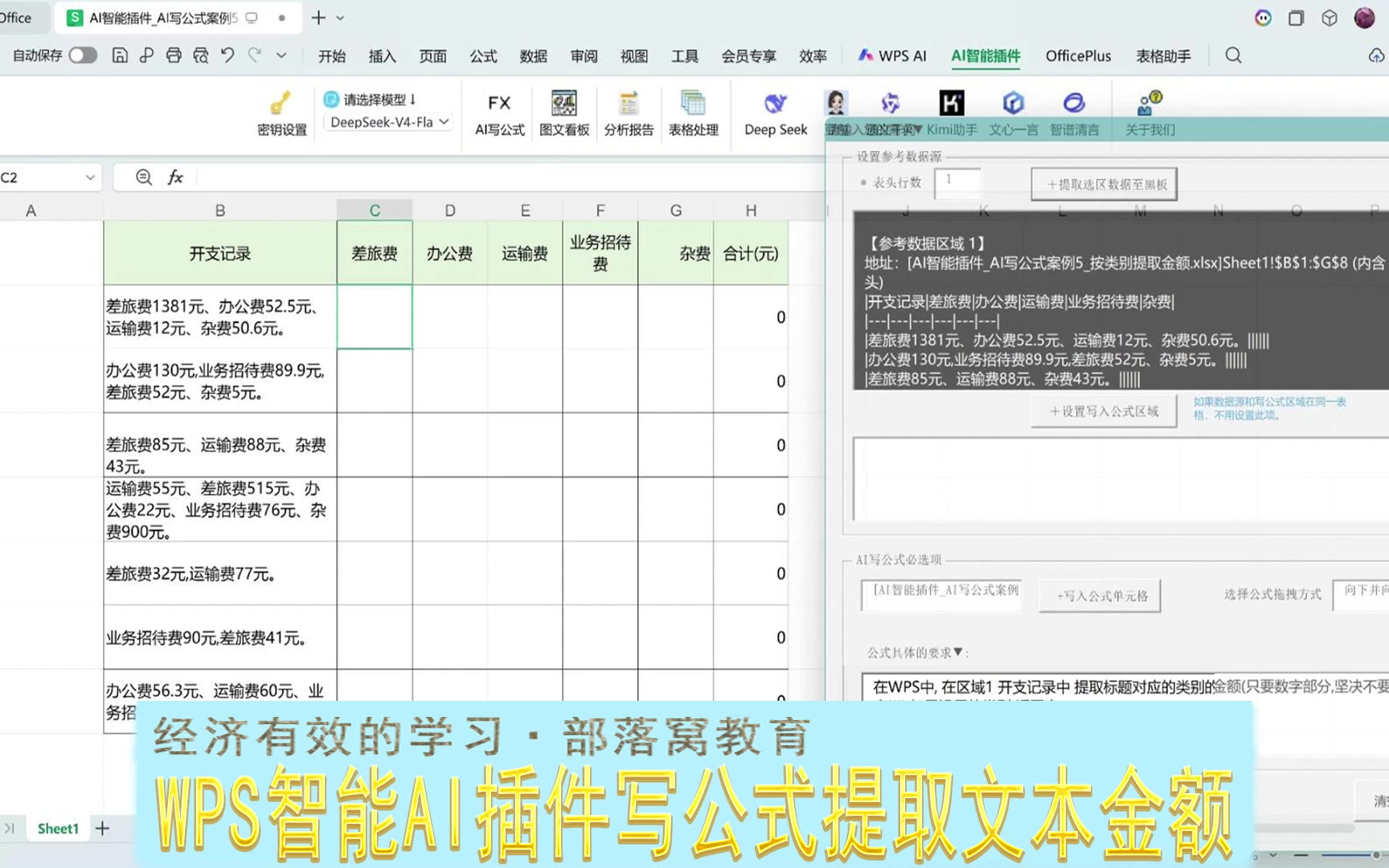Click the export/share icon next to Save
This screenshot has width=1389, height=868.
(146, 55)
